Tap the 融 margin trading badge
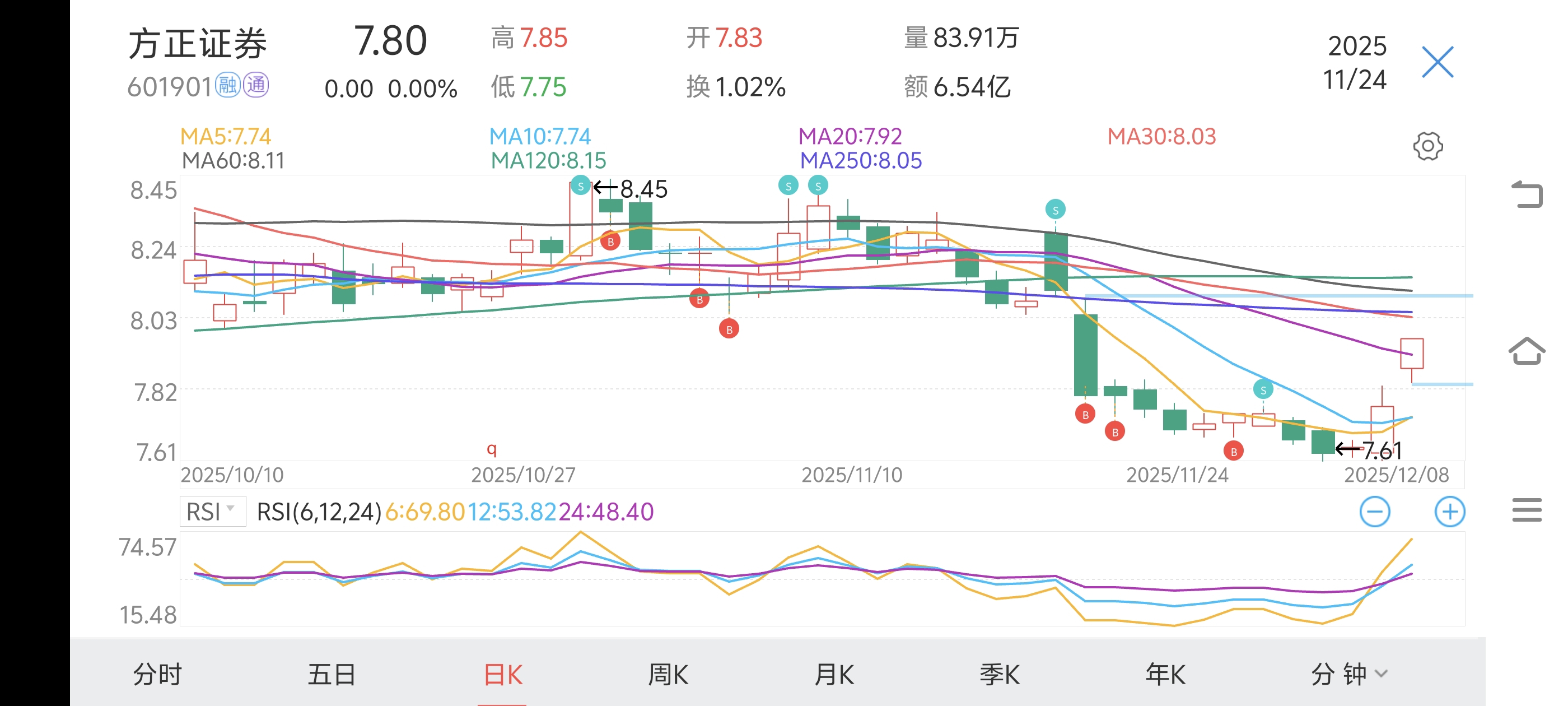This screenshot has height=706, width=1568. tap(228, 85)
